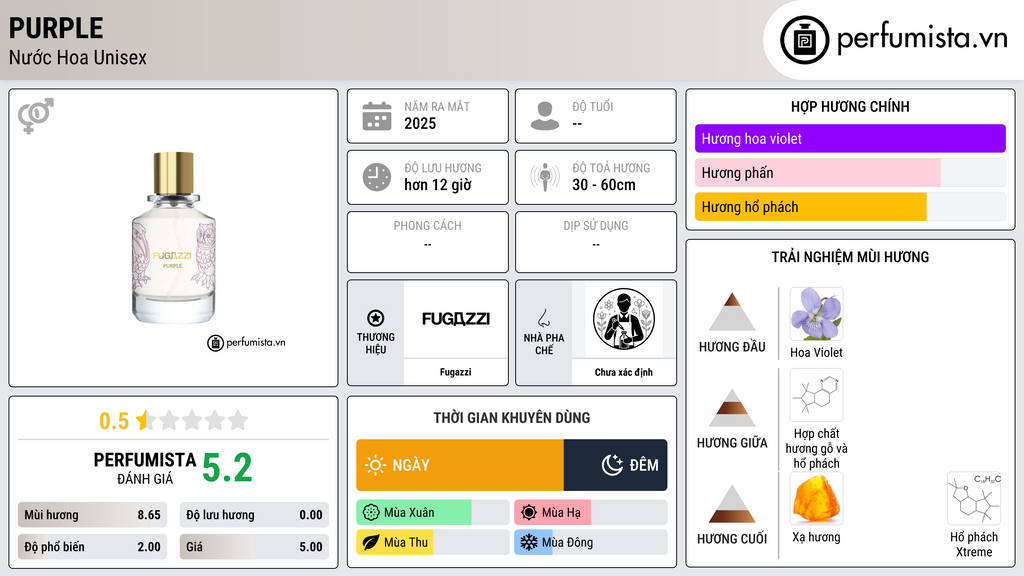
Task: Click the Hoa Violet note label
Action: tap(816, 353)
